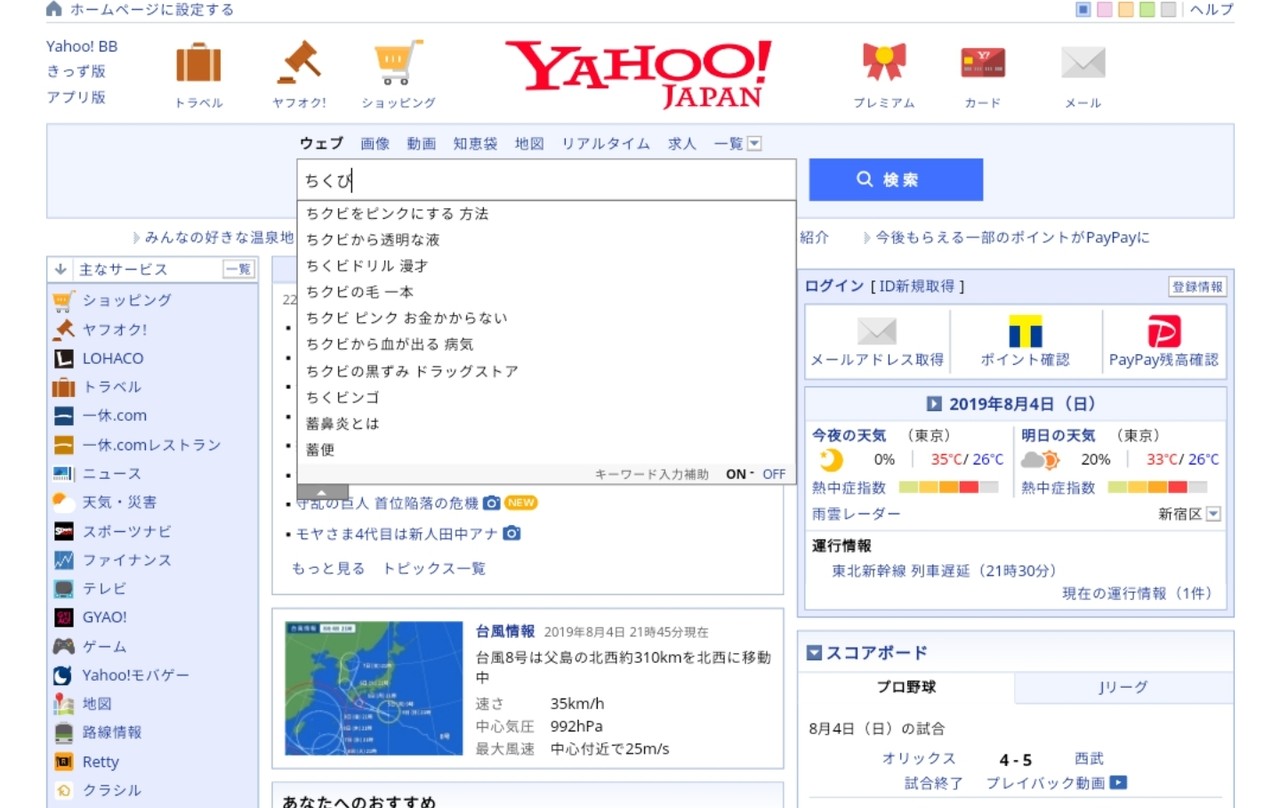The image size is (1280, 808).
Task: Open the typhoon forecast map thumbnail
Action: tap(374, 688)
